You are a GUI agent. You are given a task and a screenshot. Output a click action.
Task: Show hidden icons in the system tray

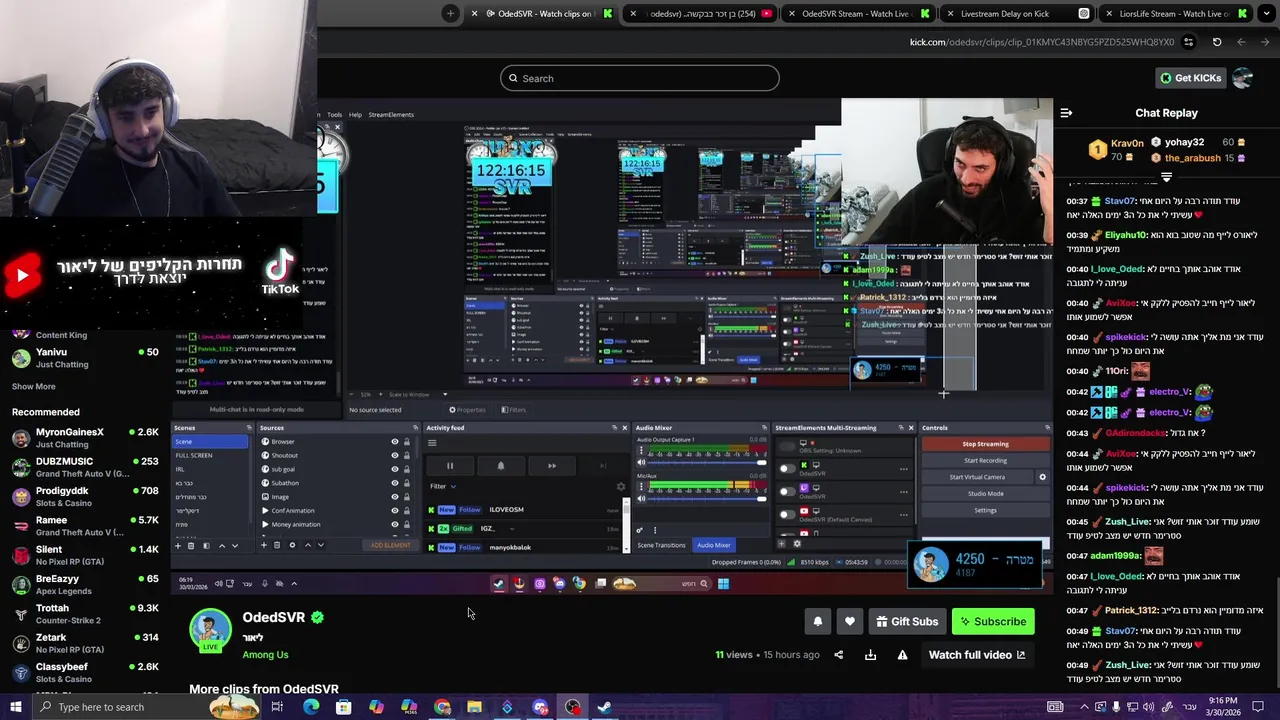point(1084,707)
